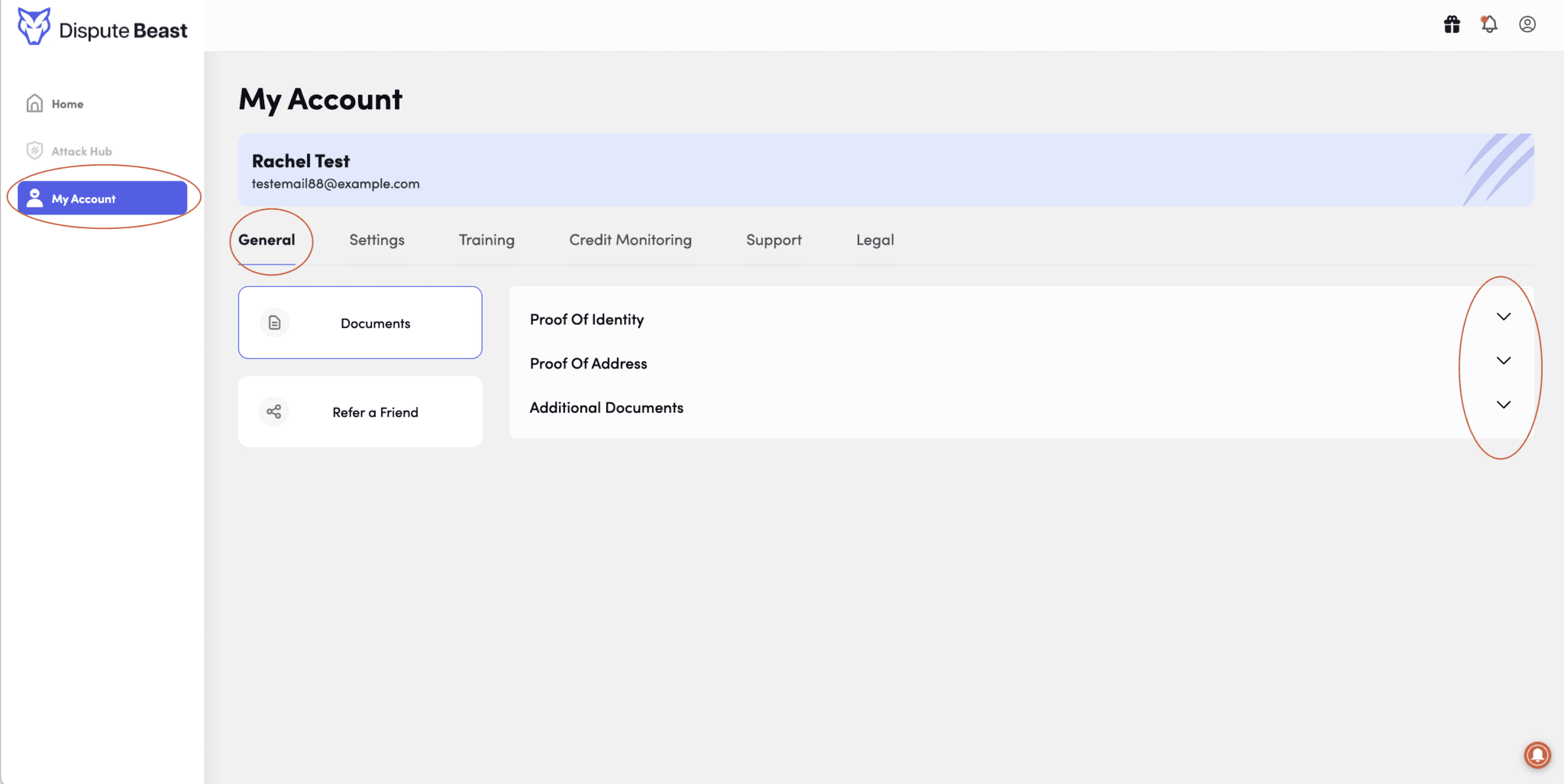Switch to the Settings tab

pos(376,240)
